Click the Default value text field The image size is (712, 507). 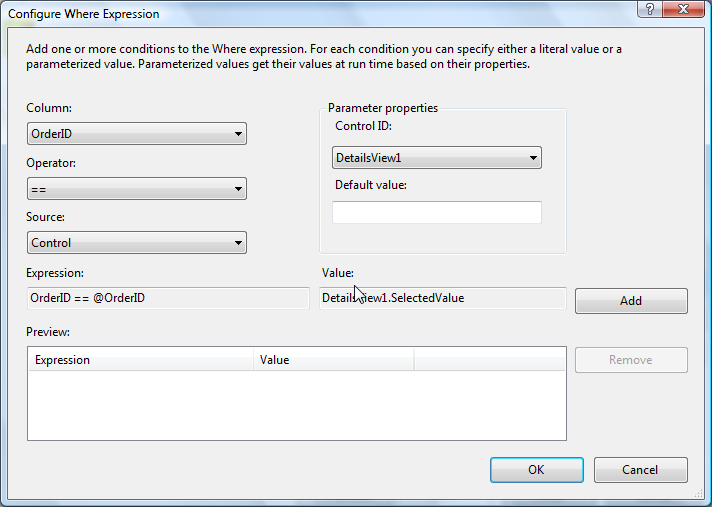coord(437,212)
